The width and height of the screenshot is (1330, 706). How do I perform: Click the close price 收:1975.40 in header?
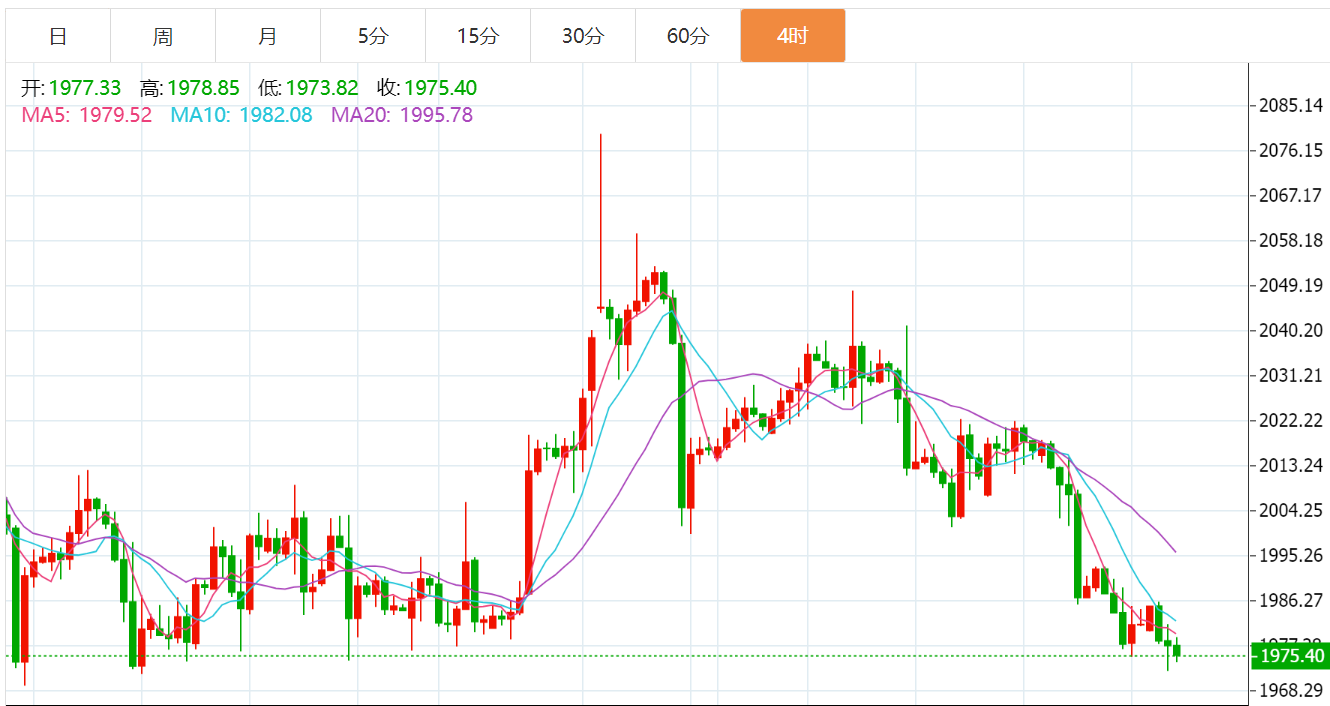pyautogui.click(x=427, y=89)
